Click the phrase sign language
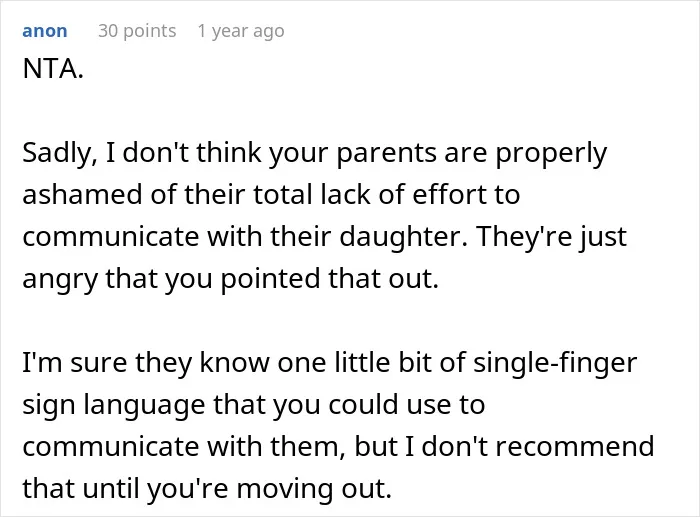The image size is (700, 517). 113,405
